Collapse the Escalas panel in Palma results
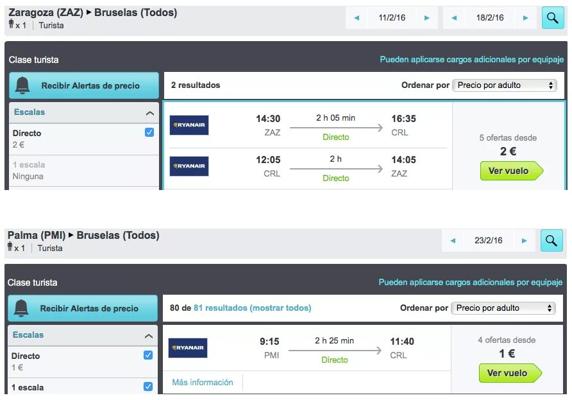The height and width of the screenshot is (400, 572). [x=148, y=336]
